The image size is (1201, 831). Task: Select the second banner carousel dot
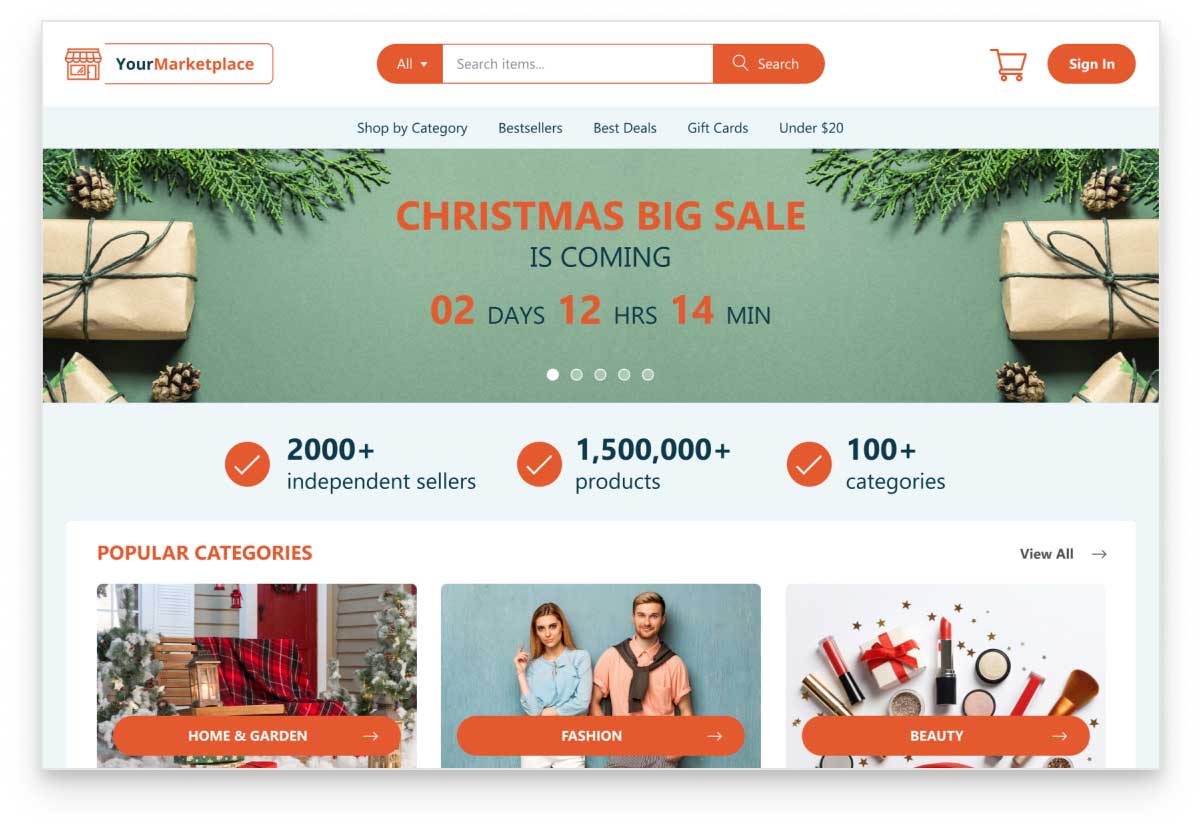coord(577,375)
